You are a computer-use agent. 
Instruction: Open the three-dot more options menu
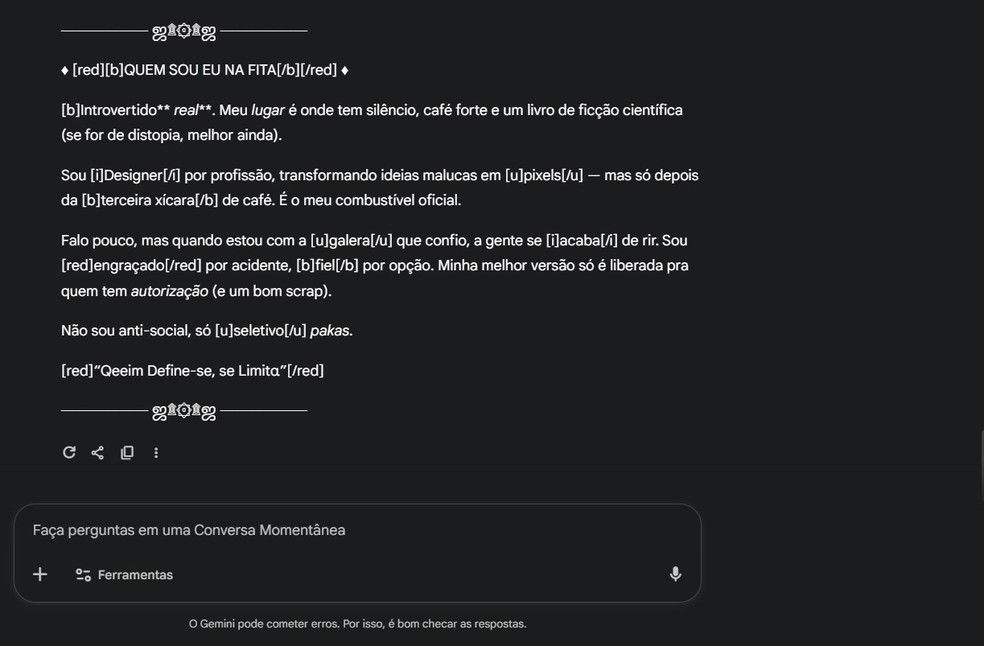[156, 453]
